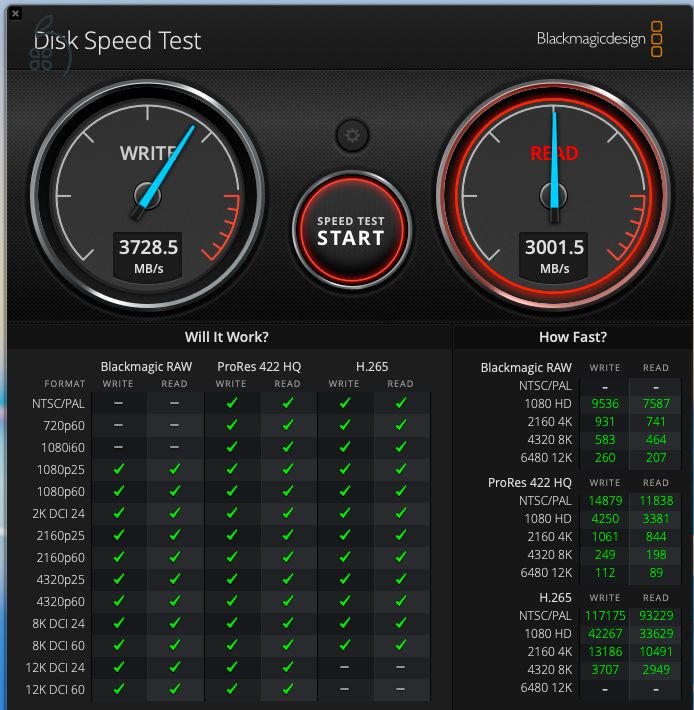Click H.265 4320 8K write value 3707

click(605, 670)
